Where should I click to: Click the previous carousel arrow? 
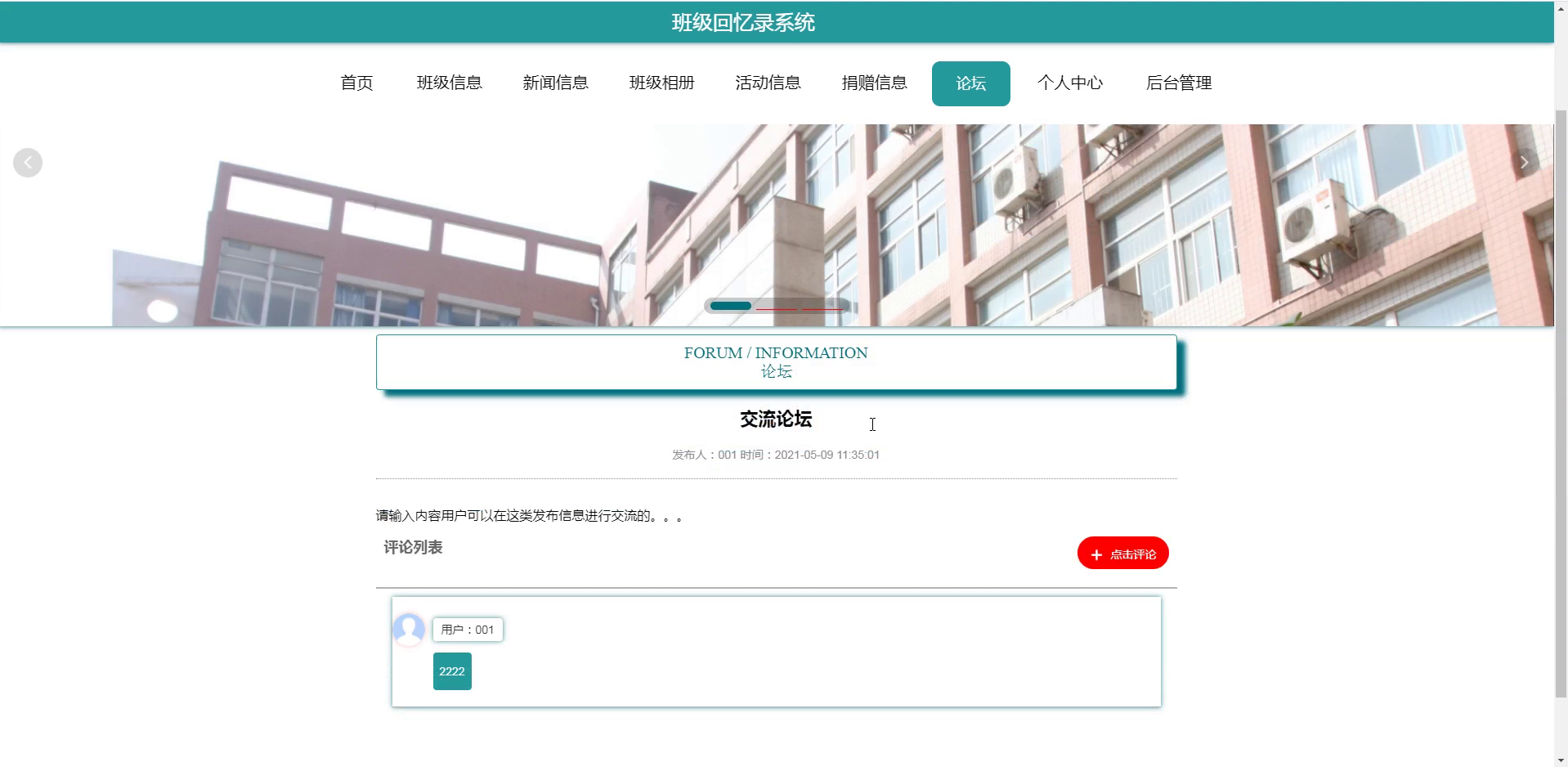[x=28, y=162]
